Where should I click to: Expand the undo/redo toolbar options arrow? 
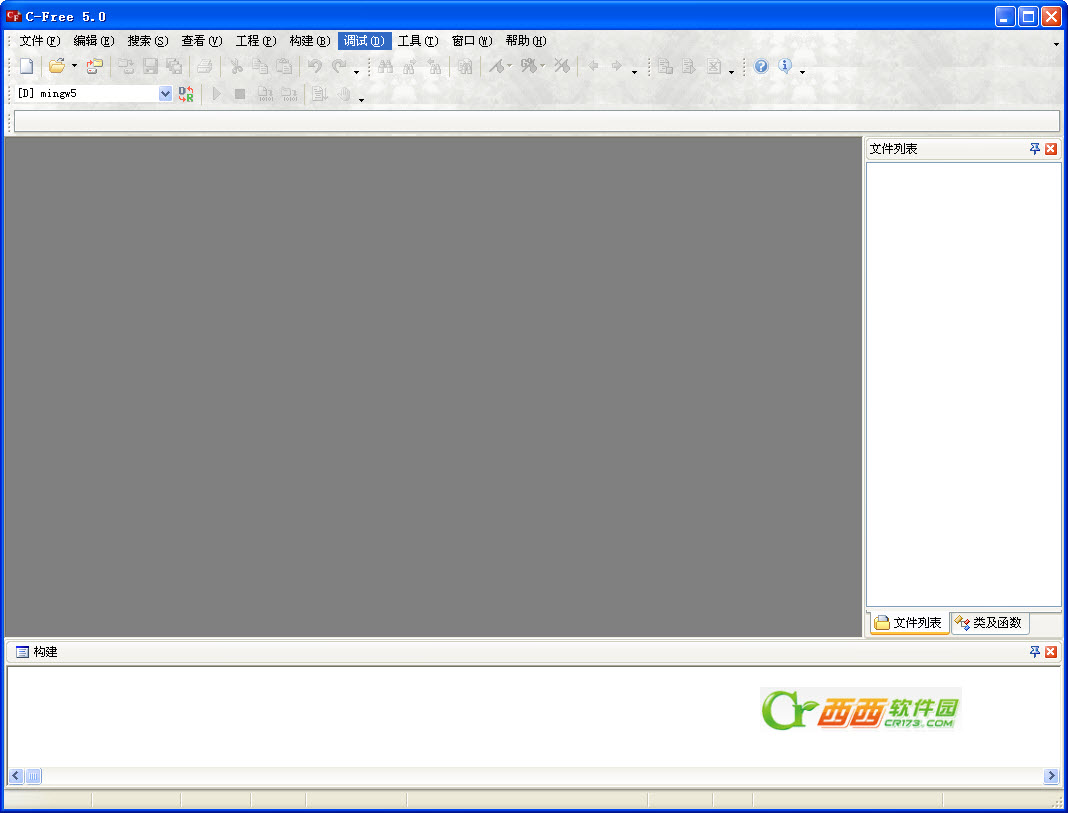pyautogui.click(x=356, y=71)
